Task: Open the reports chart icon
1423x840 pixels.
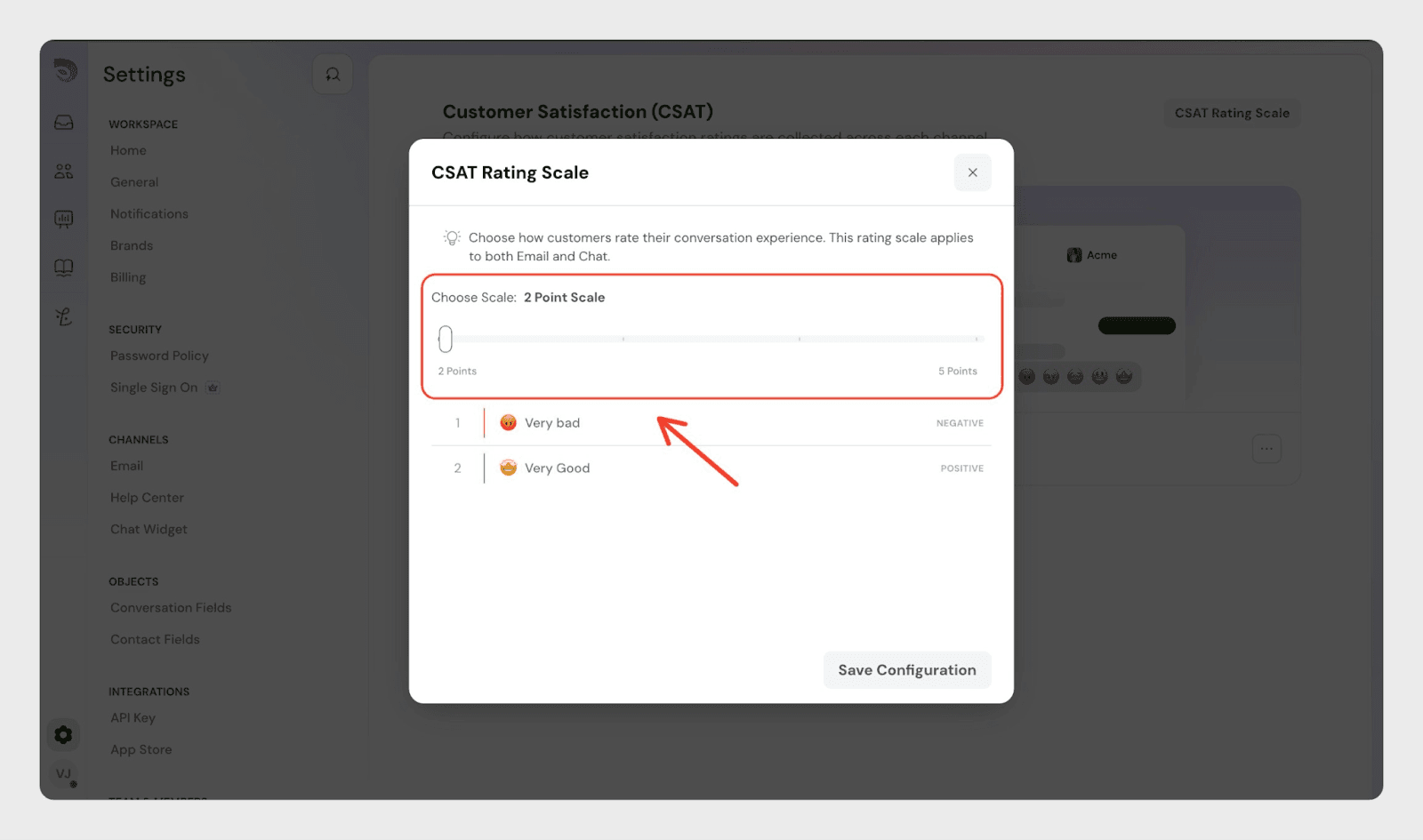Action: (64, 219)
